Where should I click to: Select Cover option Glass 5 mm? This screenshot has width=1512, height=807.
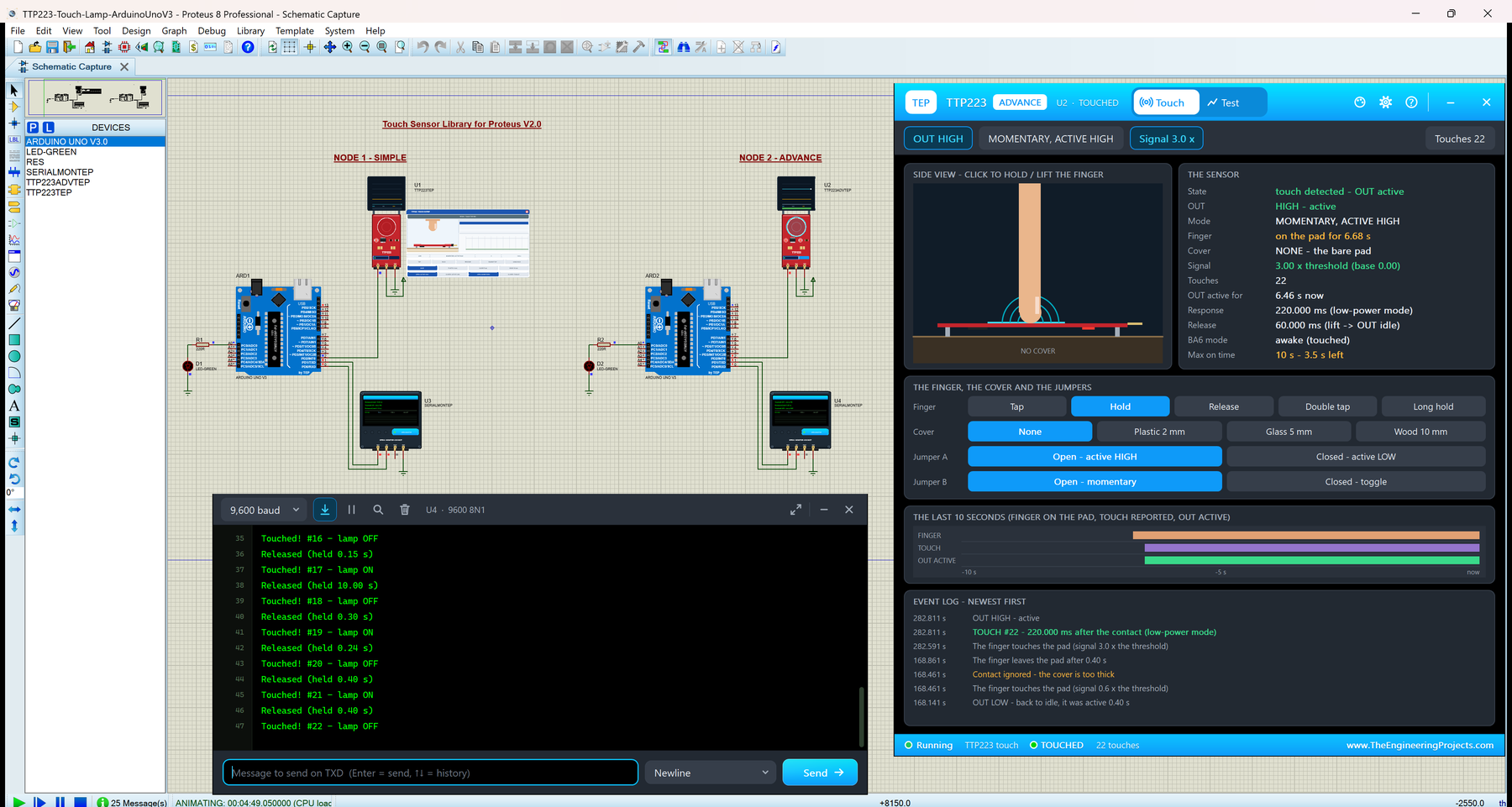click(x=1289, y=432)
